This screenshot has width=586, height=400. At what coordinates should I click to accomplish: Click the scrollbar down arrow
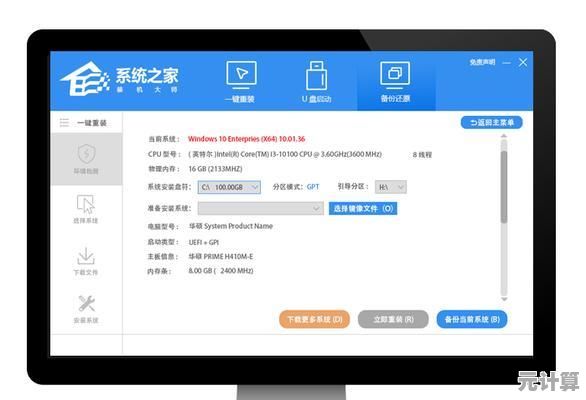504,299
